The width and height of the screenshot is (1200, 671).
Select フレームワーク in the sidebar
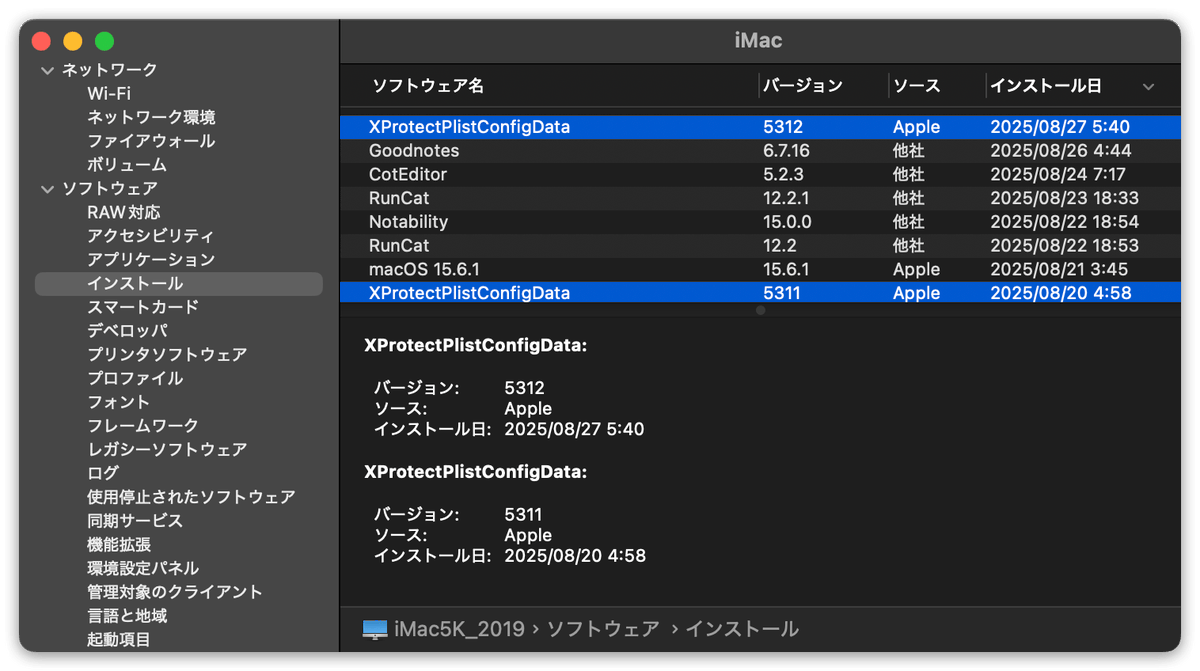point(143,426)
